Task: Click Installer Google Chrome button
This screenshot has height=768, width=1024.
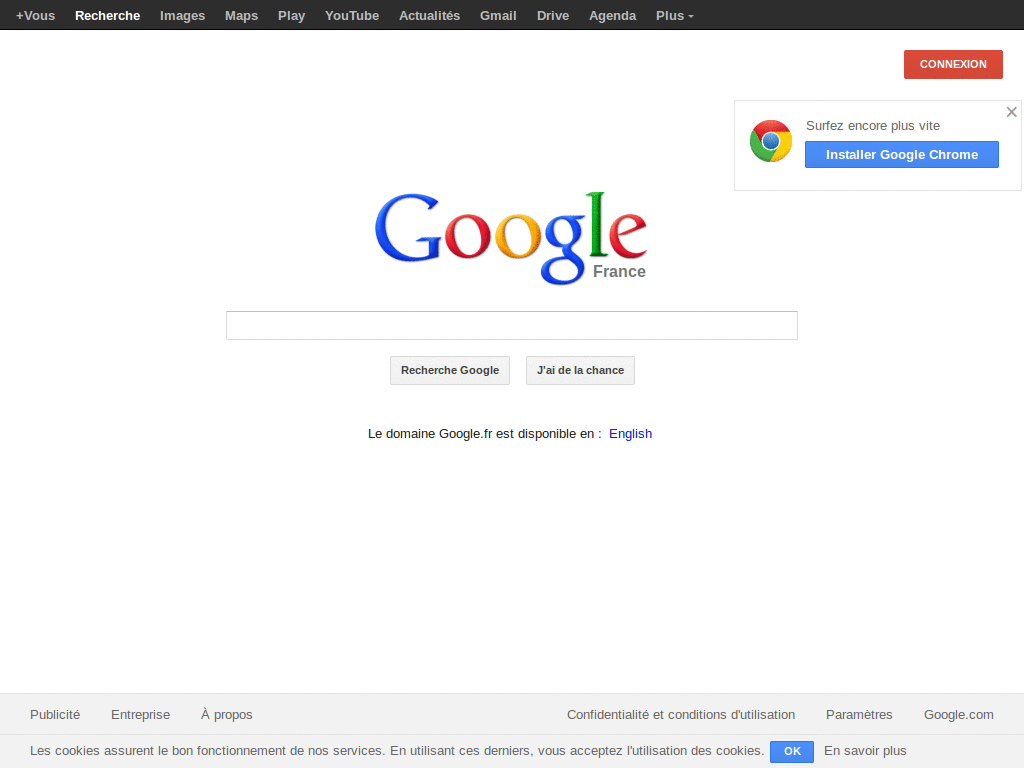Action: (x=901, y=155)
